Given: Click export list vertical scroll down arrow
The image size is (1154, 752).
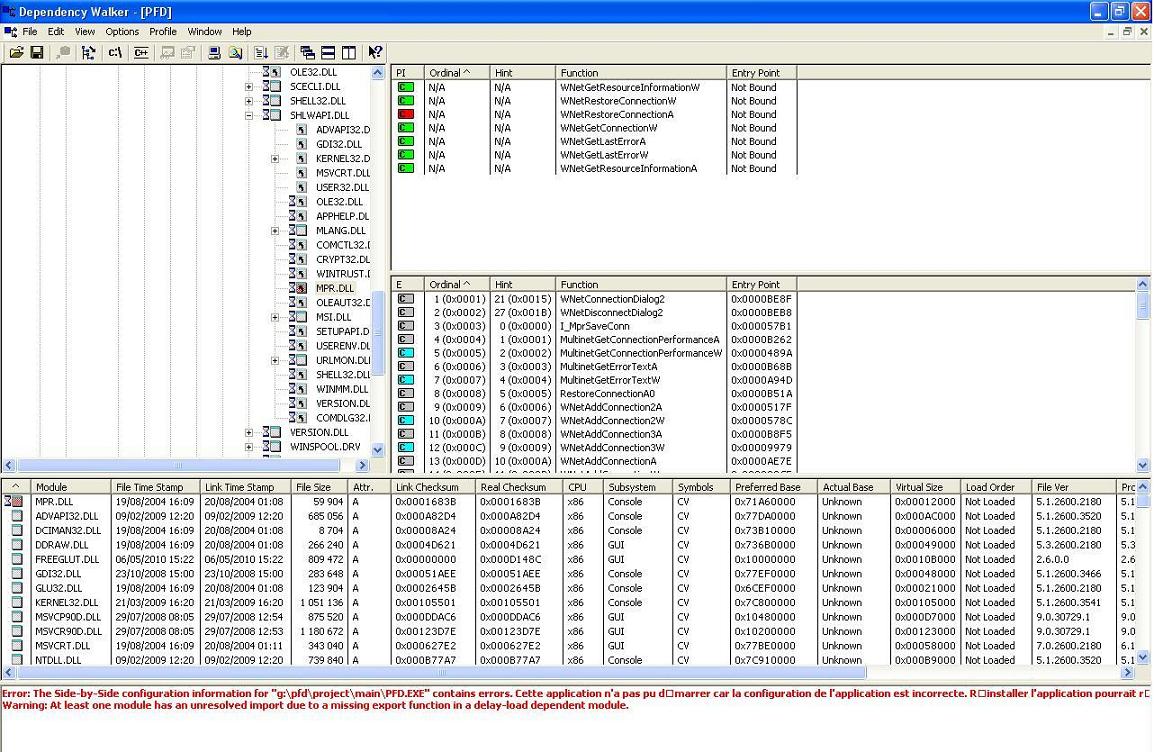Looking at the screenshot, I should pyautogui.click(x=1143, y=465).
